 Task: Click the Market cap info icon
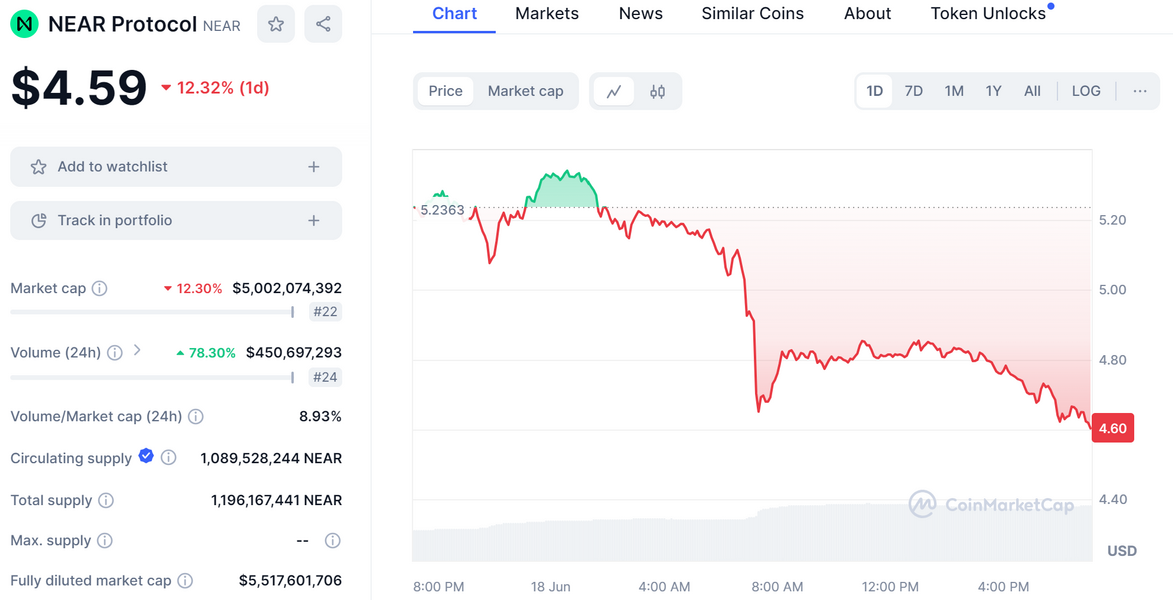coord(100,288)
